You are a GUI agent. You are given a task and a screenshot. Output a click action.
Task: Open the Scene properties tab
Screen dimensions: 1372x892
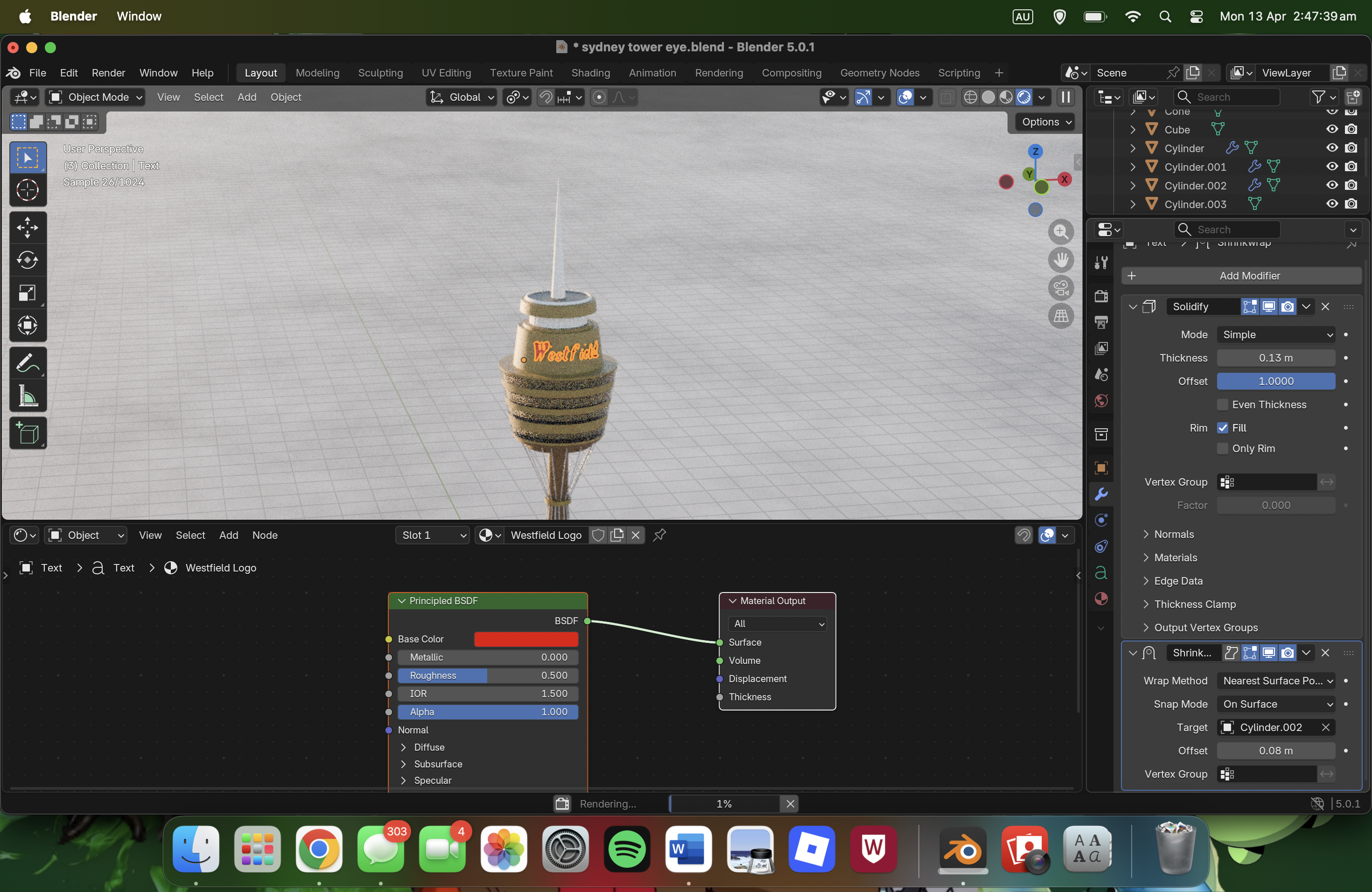coord(1101,375)
